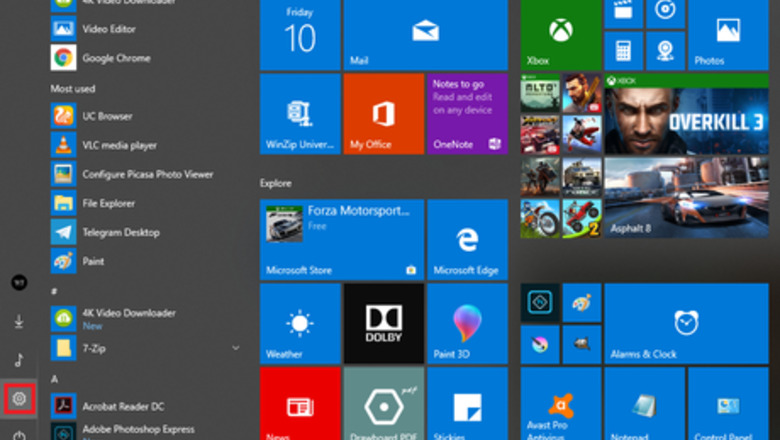This screenshot has height=440, width=780.
Task: Open the black Dolby tile
Action: (x=384, y=324)
